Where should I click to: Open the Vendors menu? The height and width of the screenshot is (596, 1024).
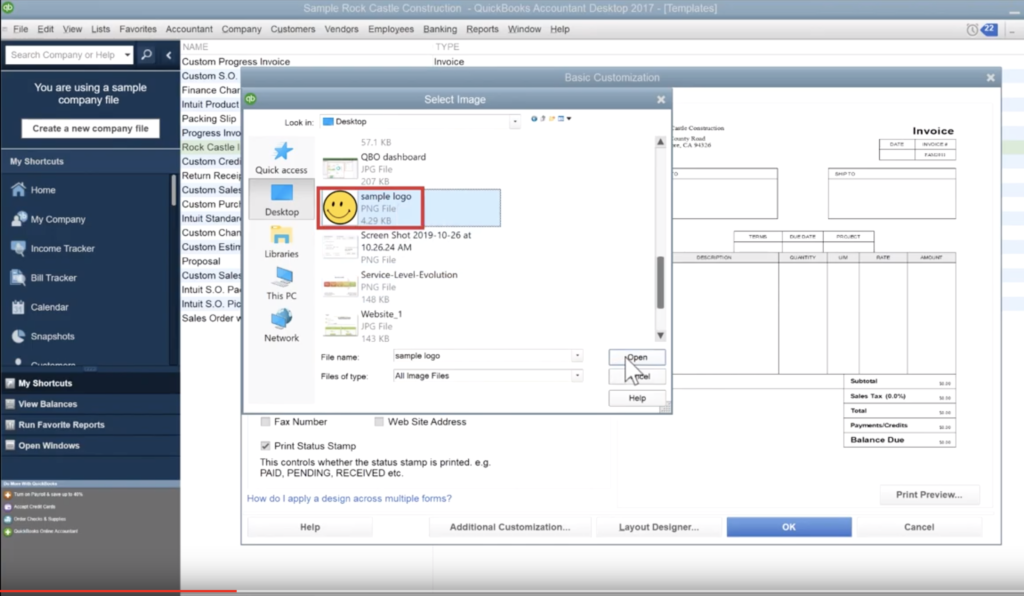(x=342, y=29)
